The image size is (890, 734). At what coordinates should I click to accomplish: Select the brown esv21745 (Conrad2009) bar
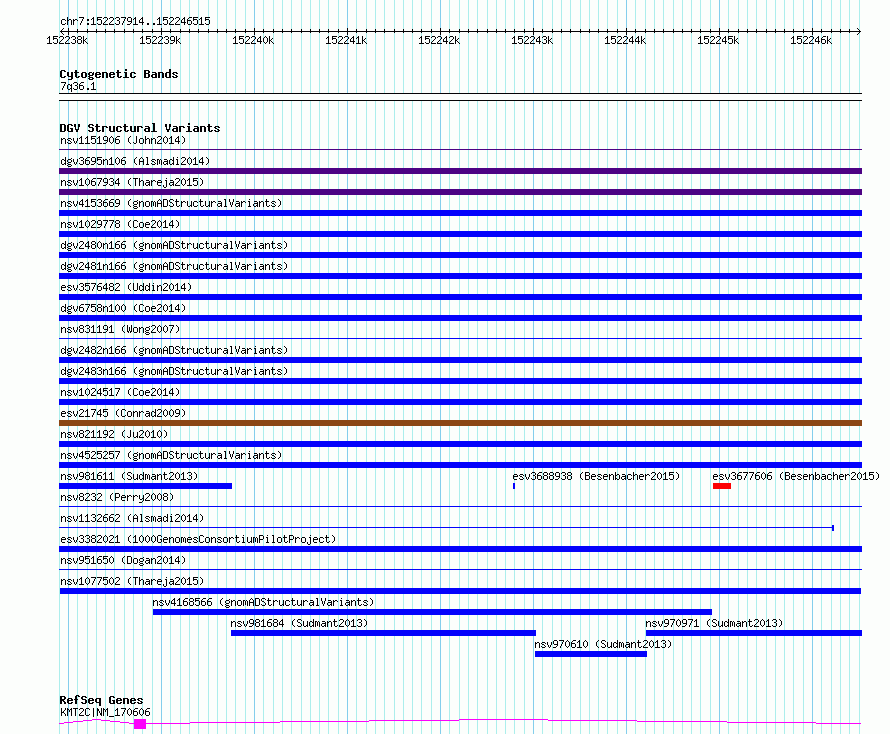coord(460,423)
